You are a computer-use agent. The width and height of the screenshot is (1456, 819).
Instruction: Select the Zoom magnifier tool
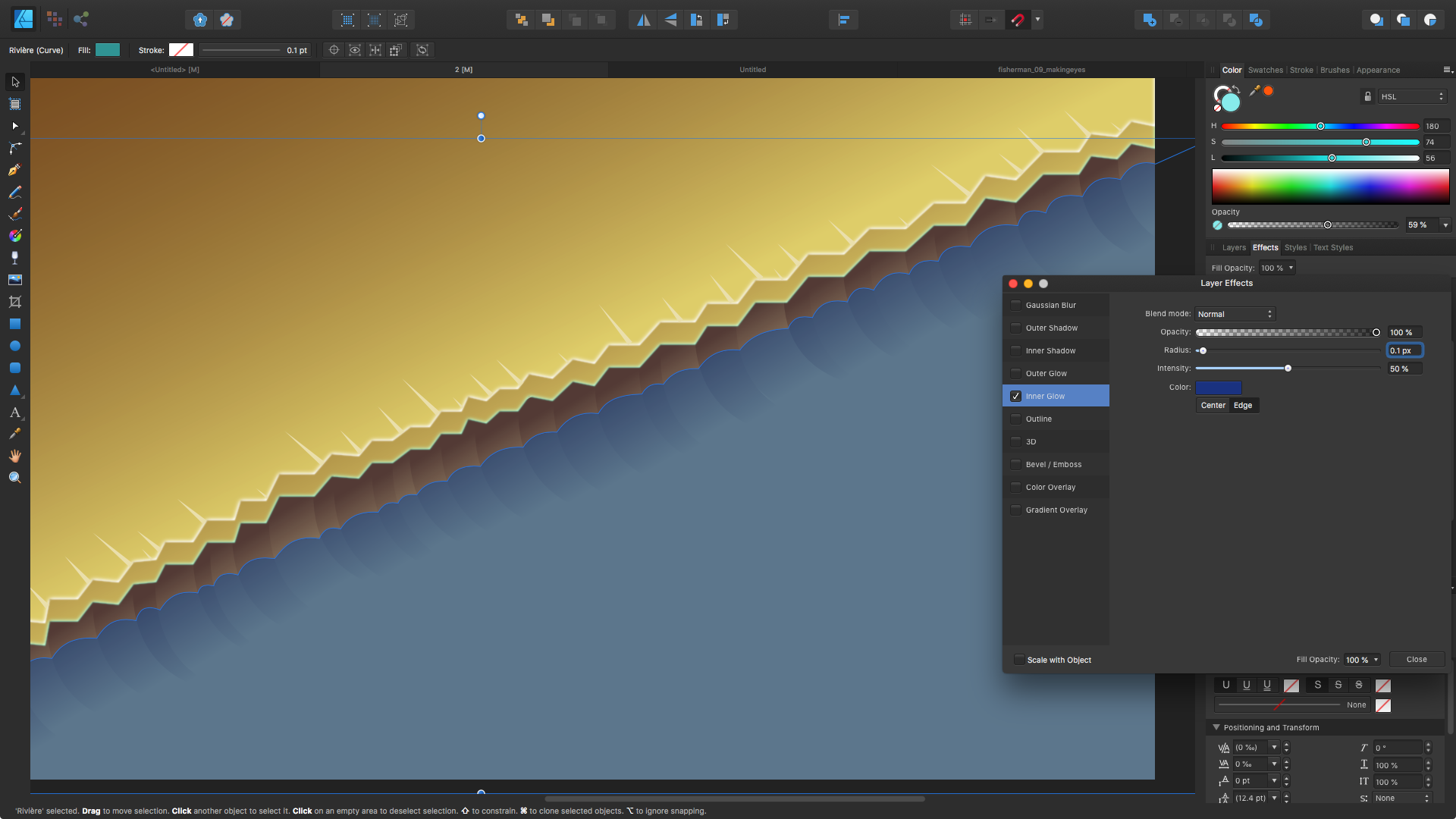click(x=15, y=478)
